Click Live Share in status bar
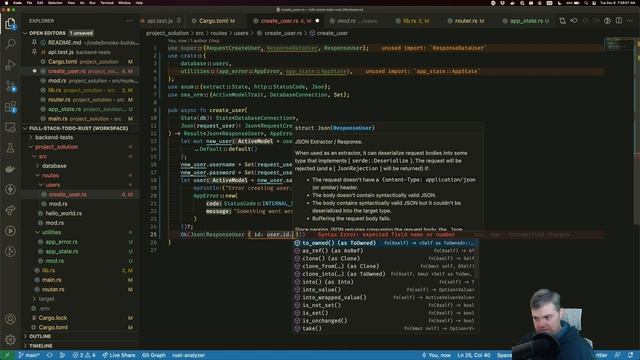The height and width of the screenshot is (360, 640). point(119,355)
